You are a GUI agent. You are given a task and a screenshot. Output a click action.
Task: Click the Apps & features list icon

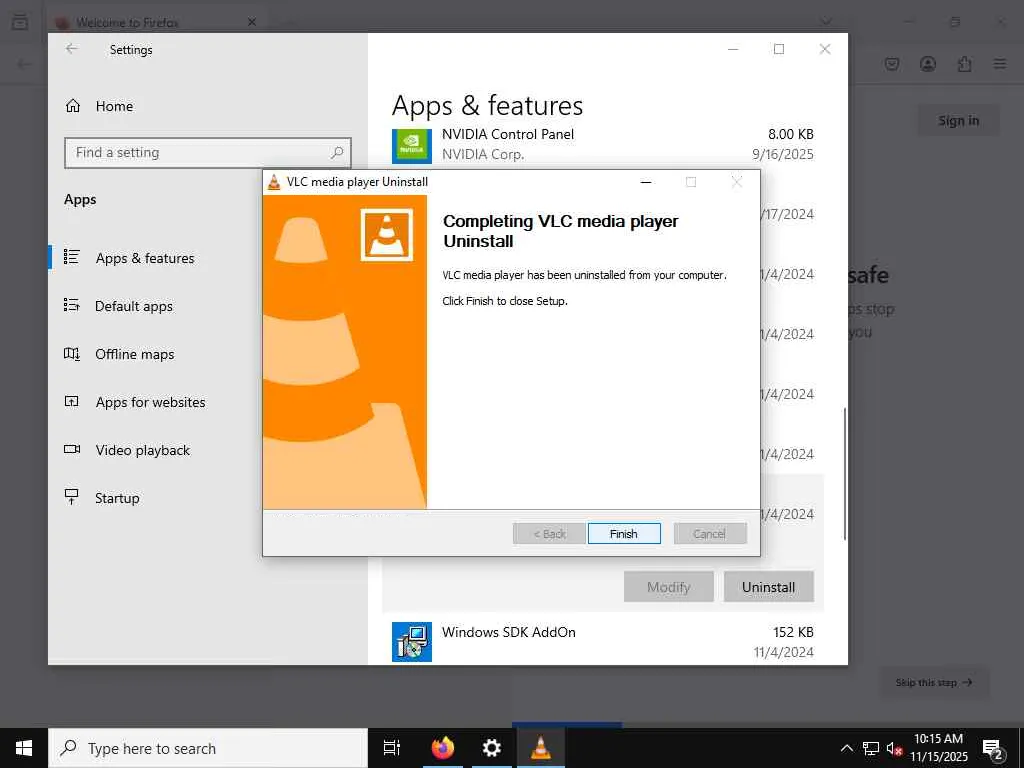point(72,257)
